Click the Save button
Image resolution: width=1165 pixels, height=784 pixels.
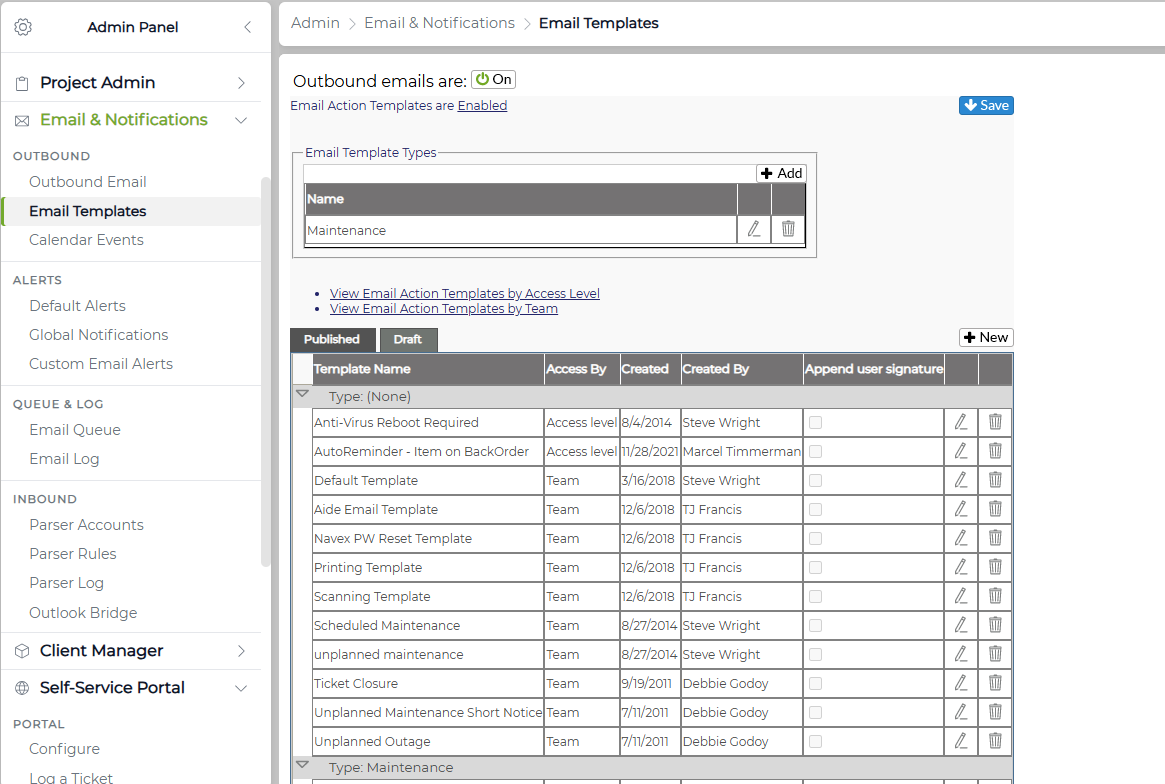pos(986,106)
